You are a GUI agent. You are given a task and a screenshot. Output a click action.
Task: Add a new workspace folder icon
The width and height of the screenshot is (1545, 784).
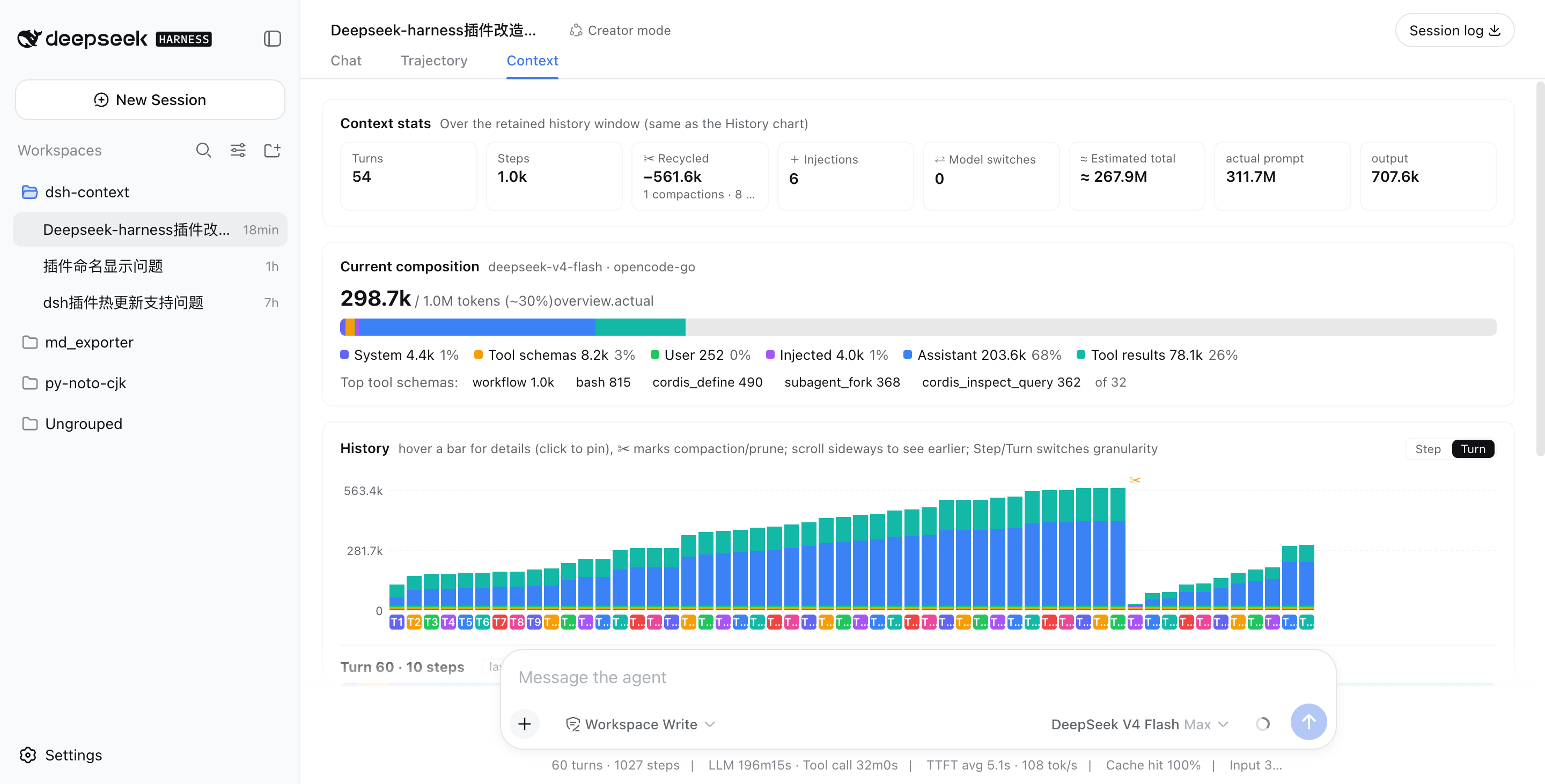(273, 150)
